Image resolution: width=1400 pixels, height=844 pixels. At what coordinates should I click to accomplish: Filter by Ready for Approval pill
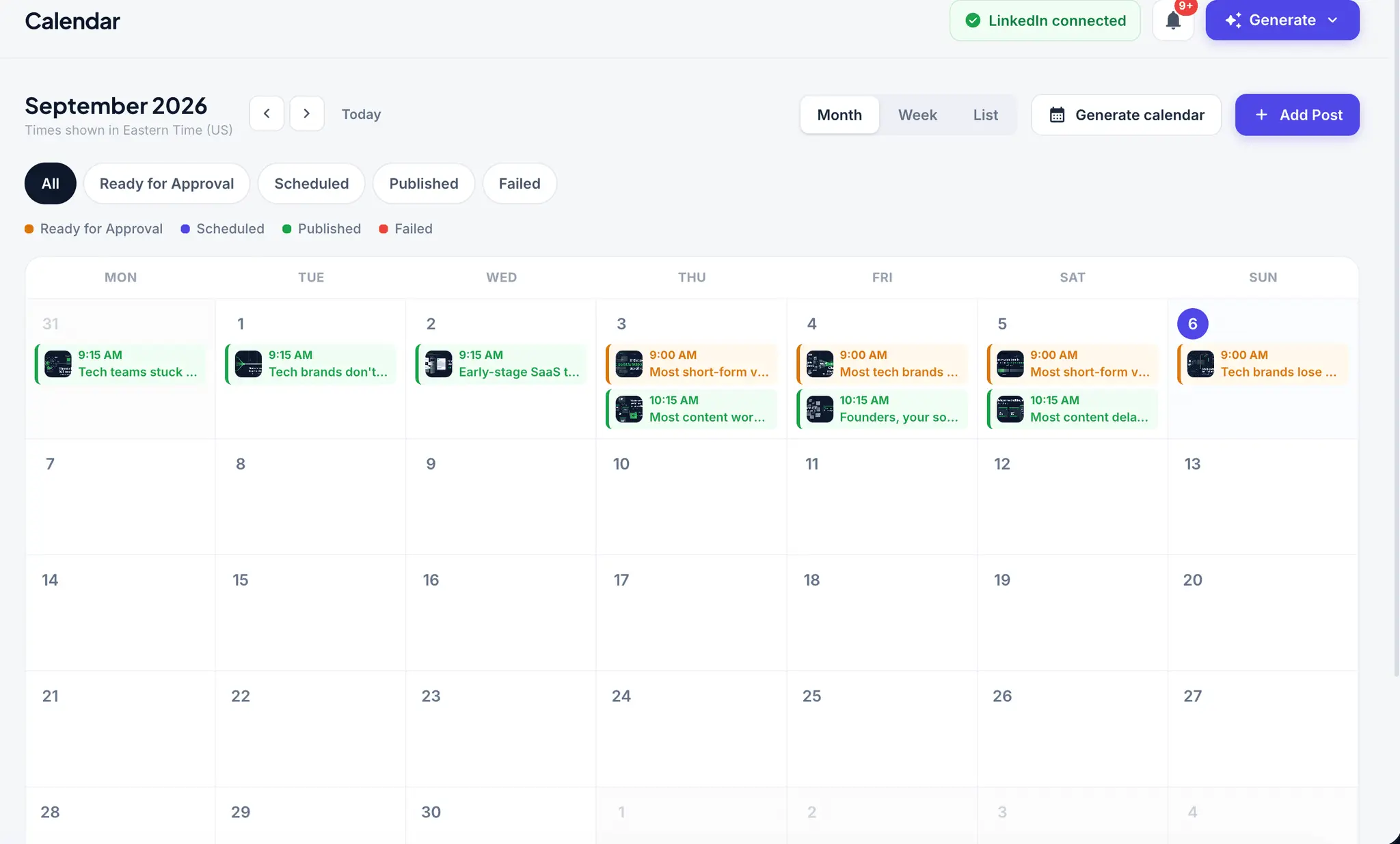[167, 183]
